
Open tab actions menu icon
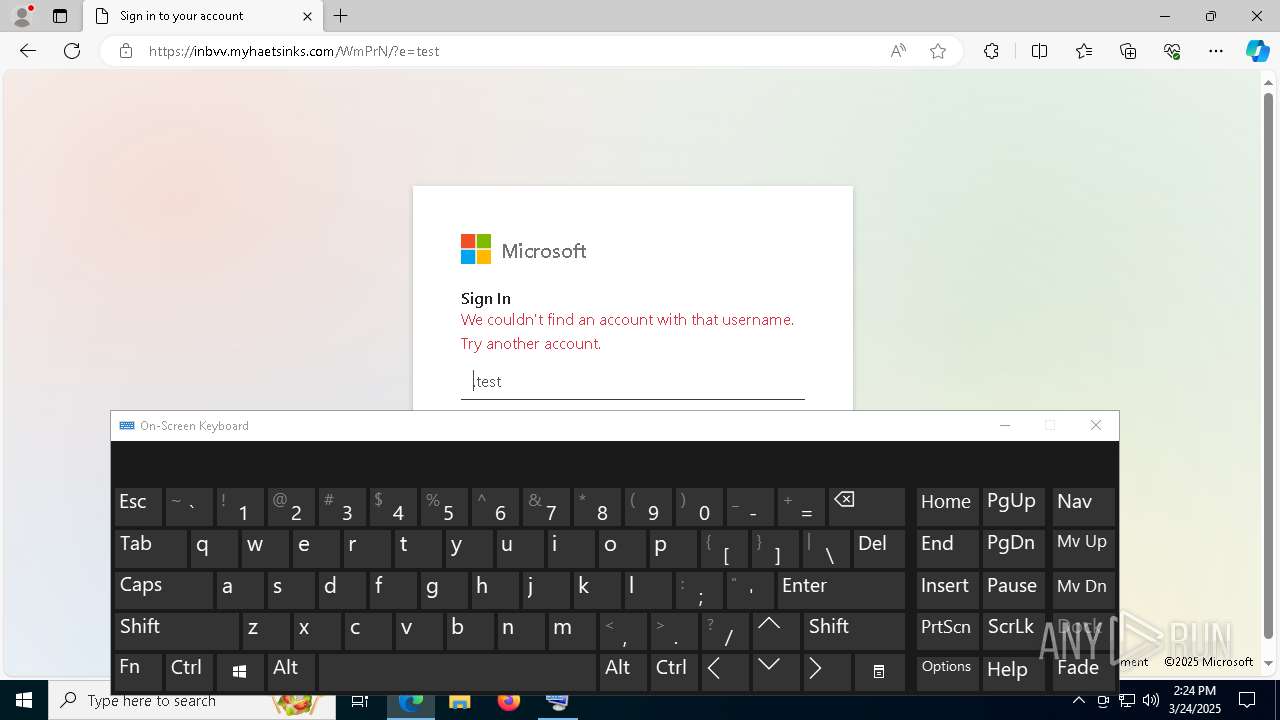60,16
